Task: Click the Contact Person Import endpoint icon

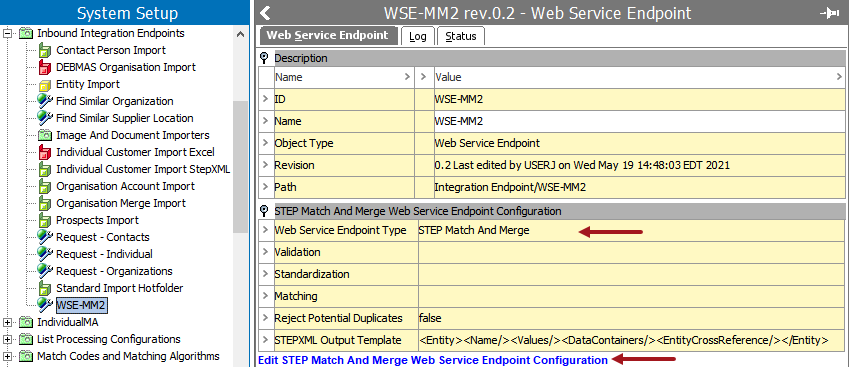Action: (x=45, y=50)
